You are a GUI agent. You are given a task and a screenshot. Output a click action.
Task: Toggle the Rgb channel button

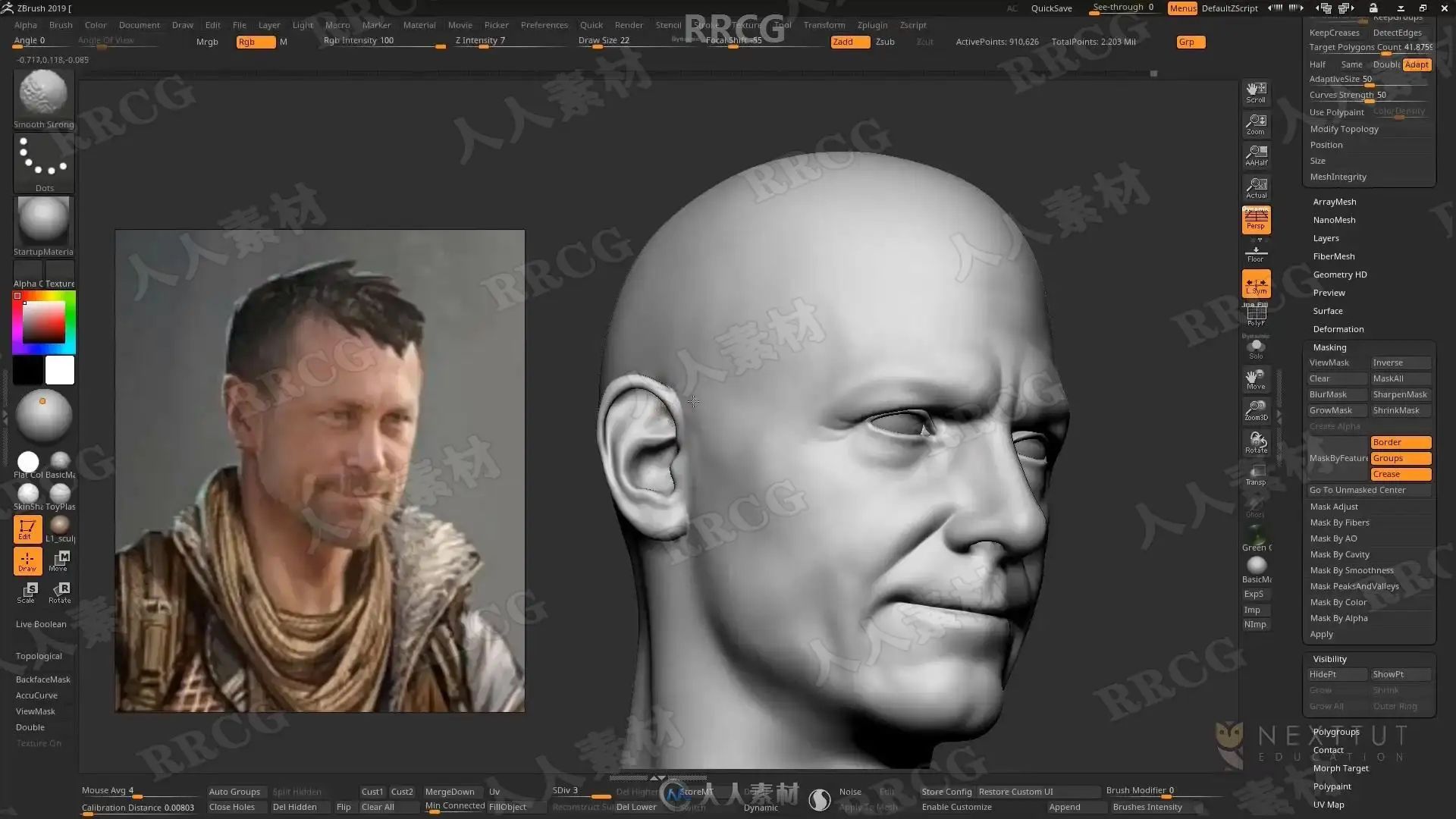[255, 42]
